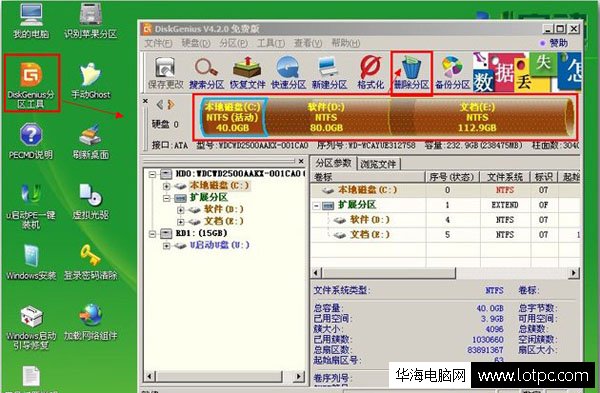Expand 文档(E:) tree node
The image size is (600, 393).
click(x=180, y=222)
